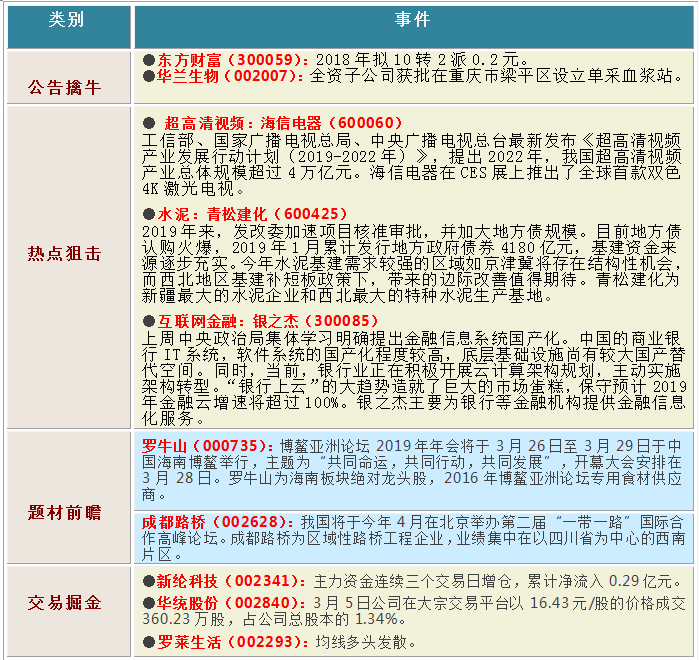This screenshot has width=699, height=660.
Task: Click heading 水泥：青松建化（600425）
Action: click(x=252, y=214)
